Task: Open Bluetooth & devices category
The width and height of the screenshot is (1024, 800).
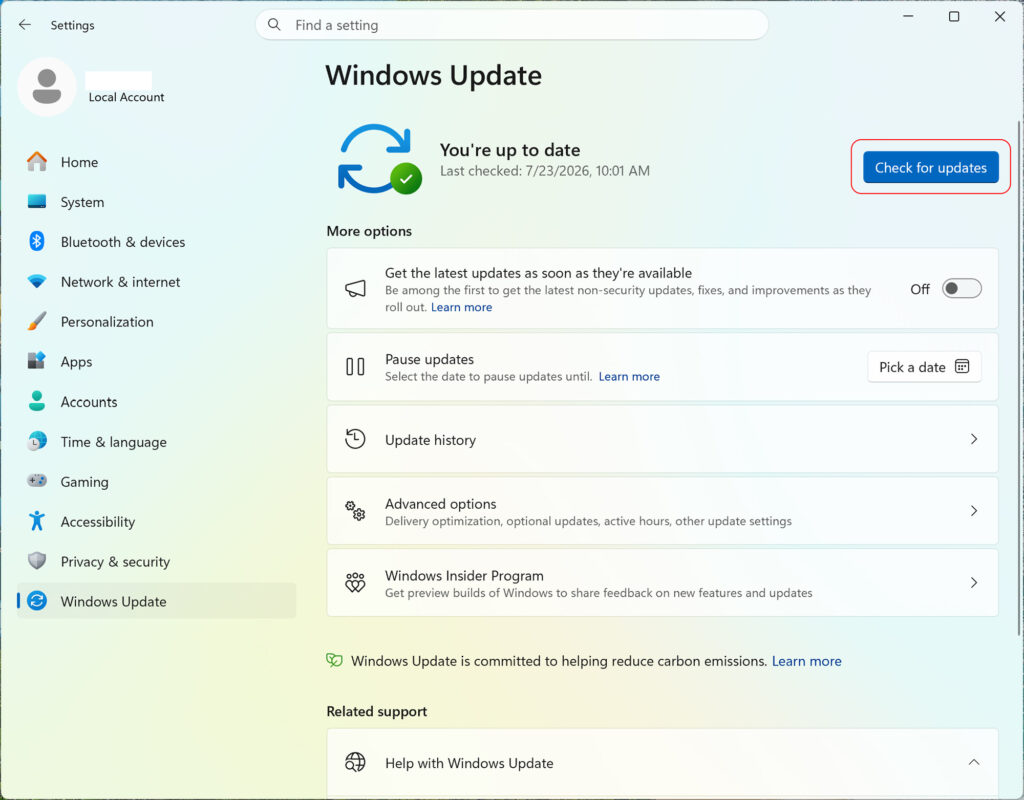Action: coord(157,242)
